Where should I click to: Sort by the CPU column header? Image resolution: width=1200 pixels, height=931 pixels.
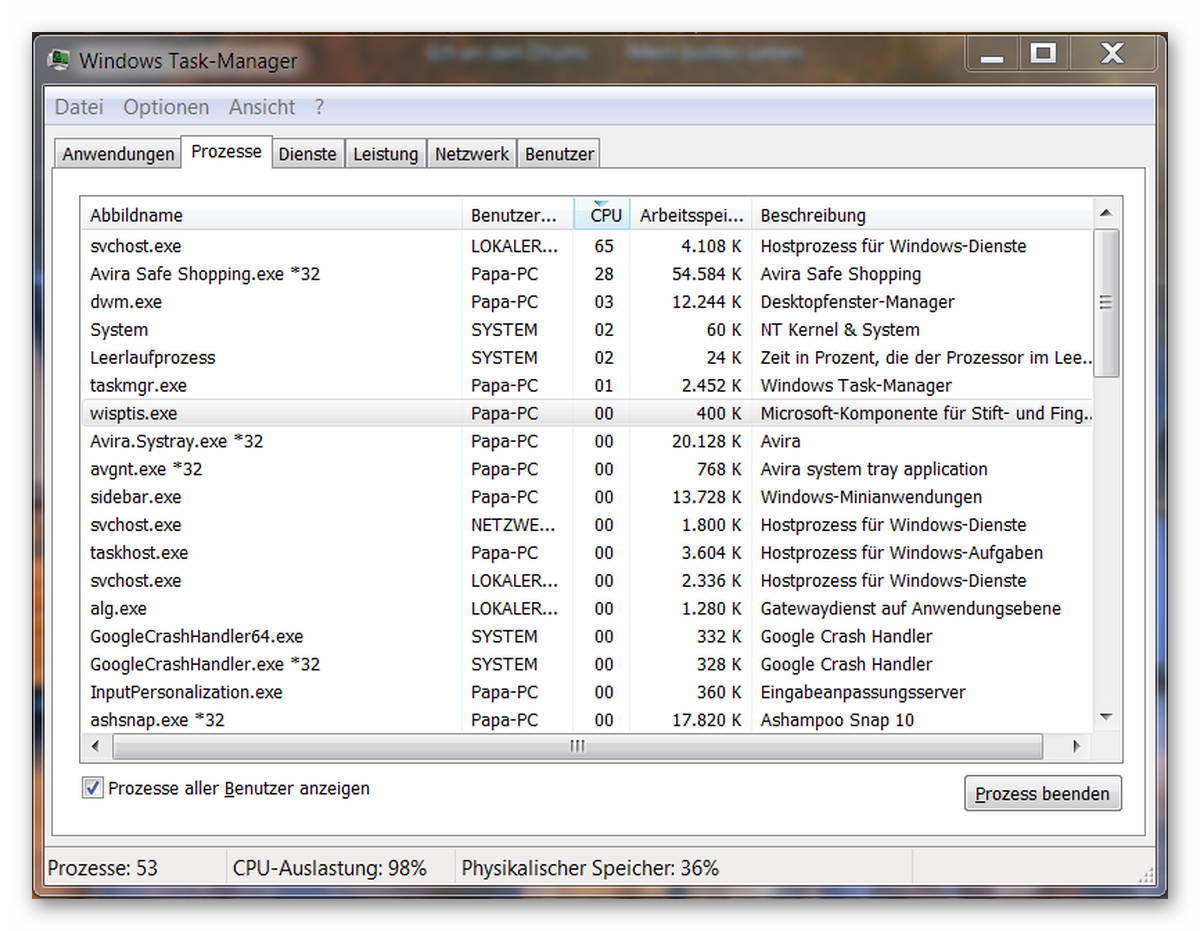point(602,215)
